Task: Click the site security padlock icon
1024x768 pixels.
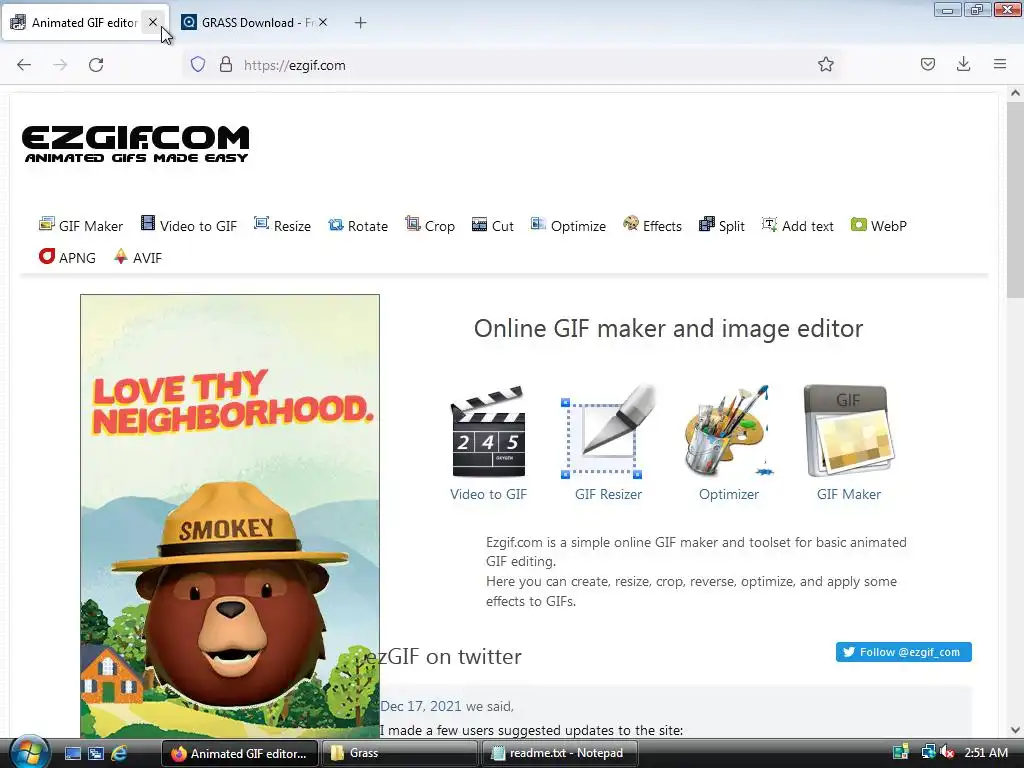Action: pyautogui.click(x=225, y=64)
